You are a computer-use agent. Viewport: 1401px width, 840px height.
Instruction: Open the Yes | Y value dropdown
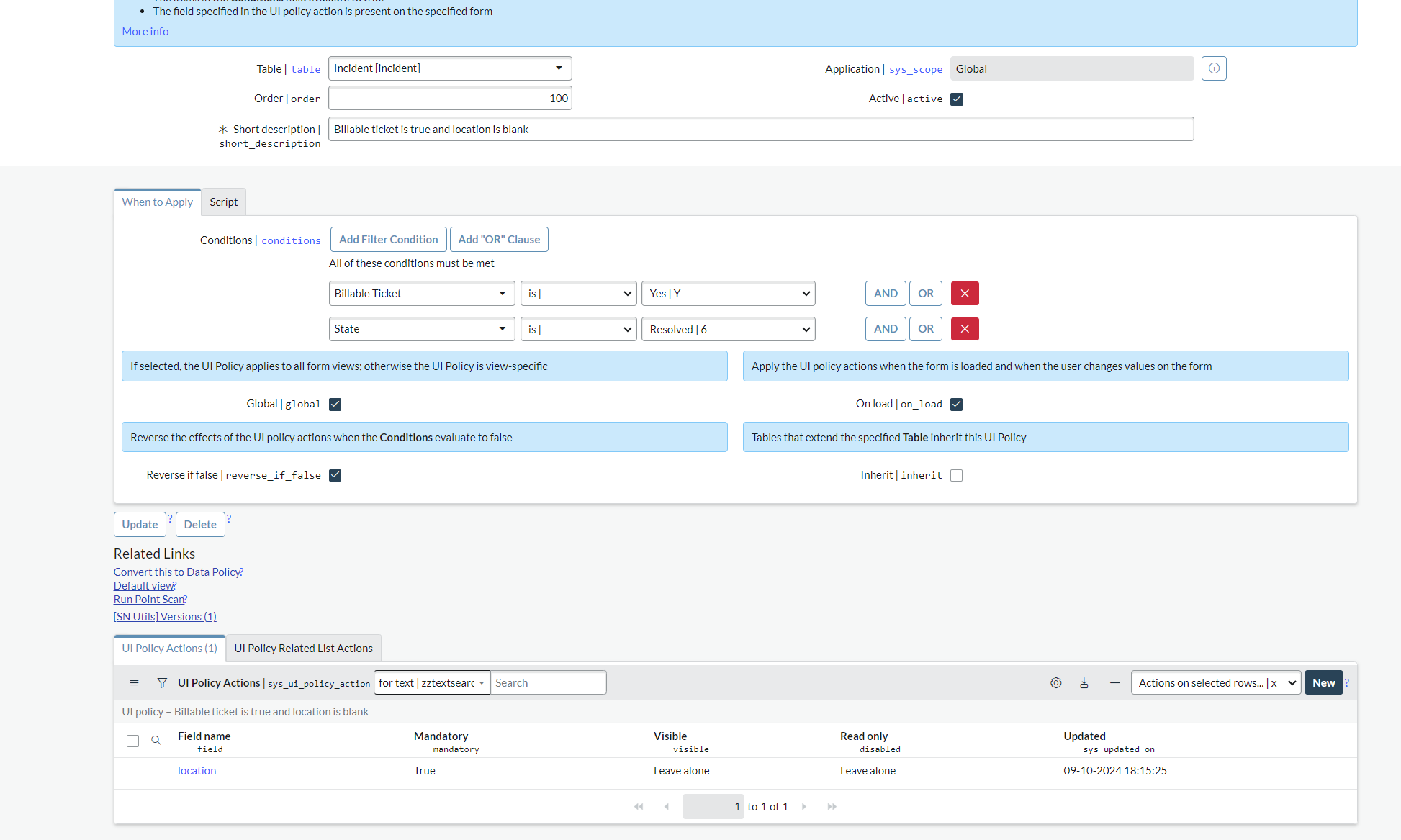(729, 294)
